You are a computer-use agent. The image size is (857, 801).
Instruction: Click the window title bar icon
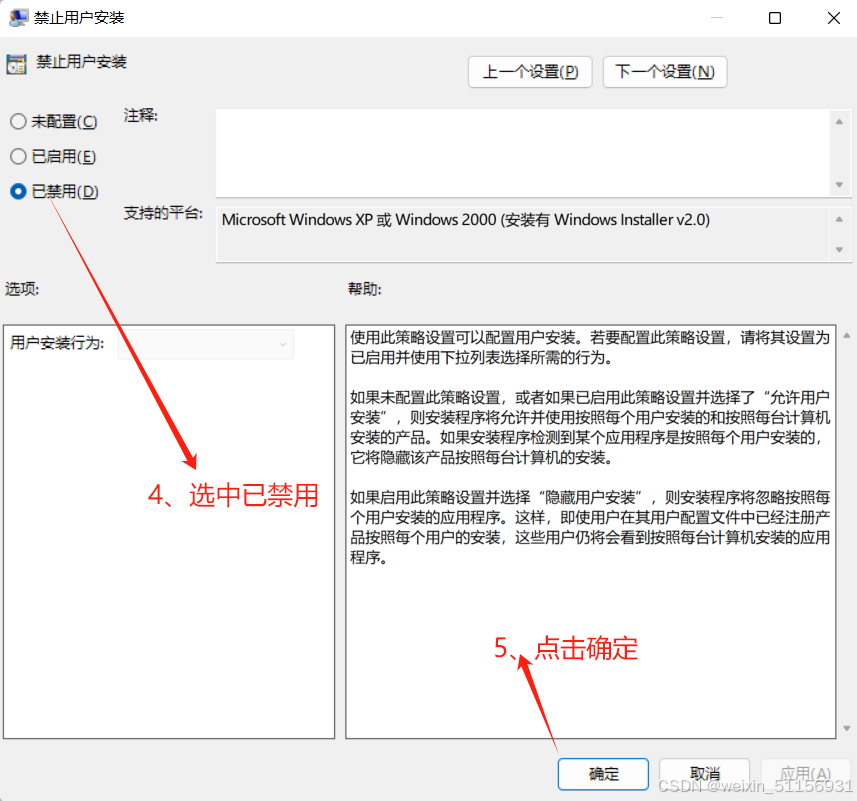[17, 17]
